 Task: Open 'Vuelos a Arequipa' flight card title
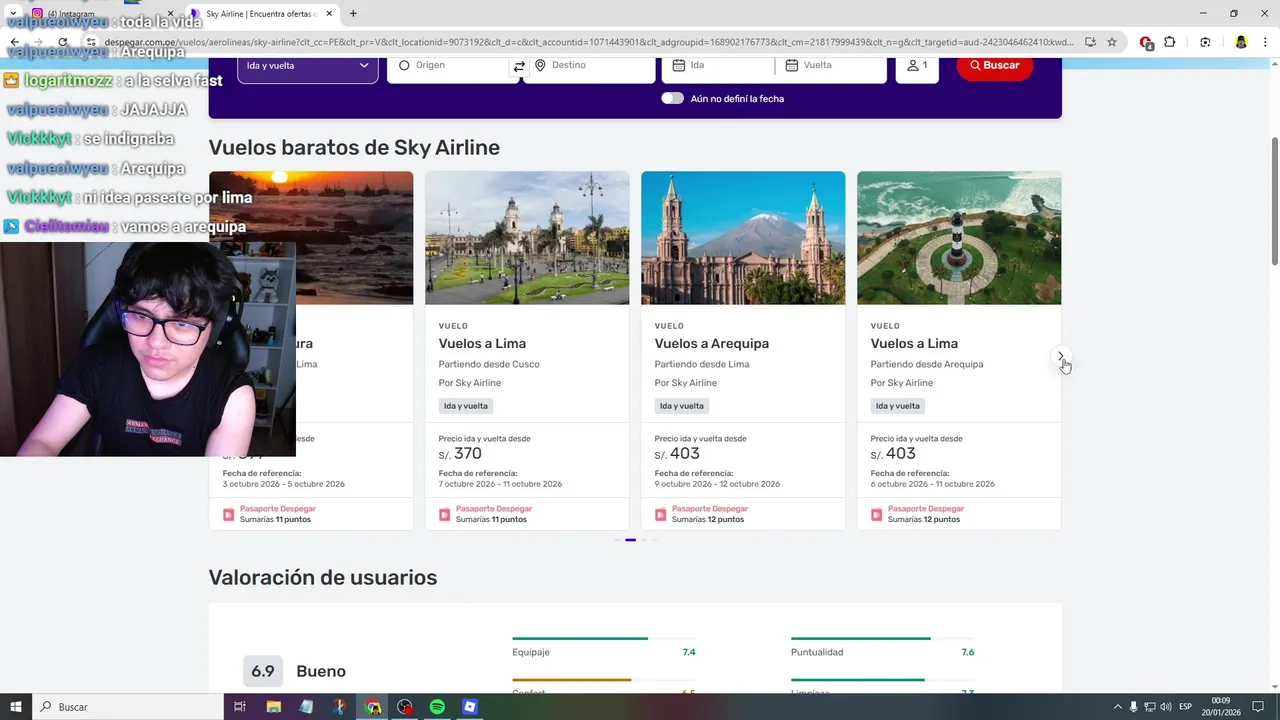point(712,343)
